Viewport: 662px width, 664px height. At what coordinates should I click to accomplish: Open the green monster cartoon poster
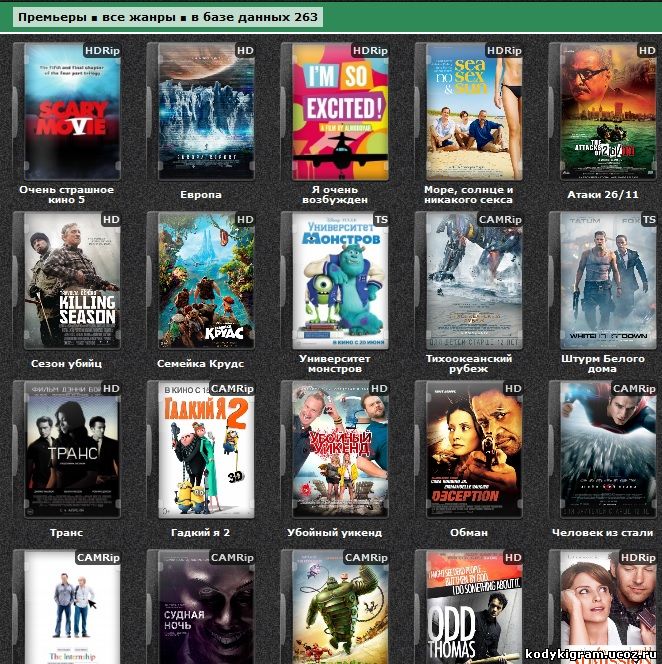(x=340, y=607)
